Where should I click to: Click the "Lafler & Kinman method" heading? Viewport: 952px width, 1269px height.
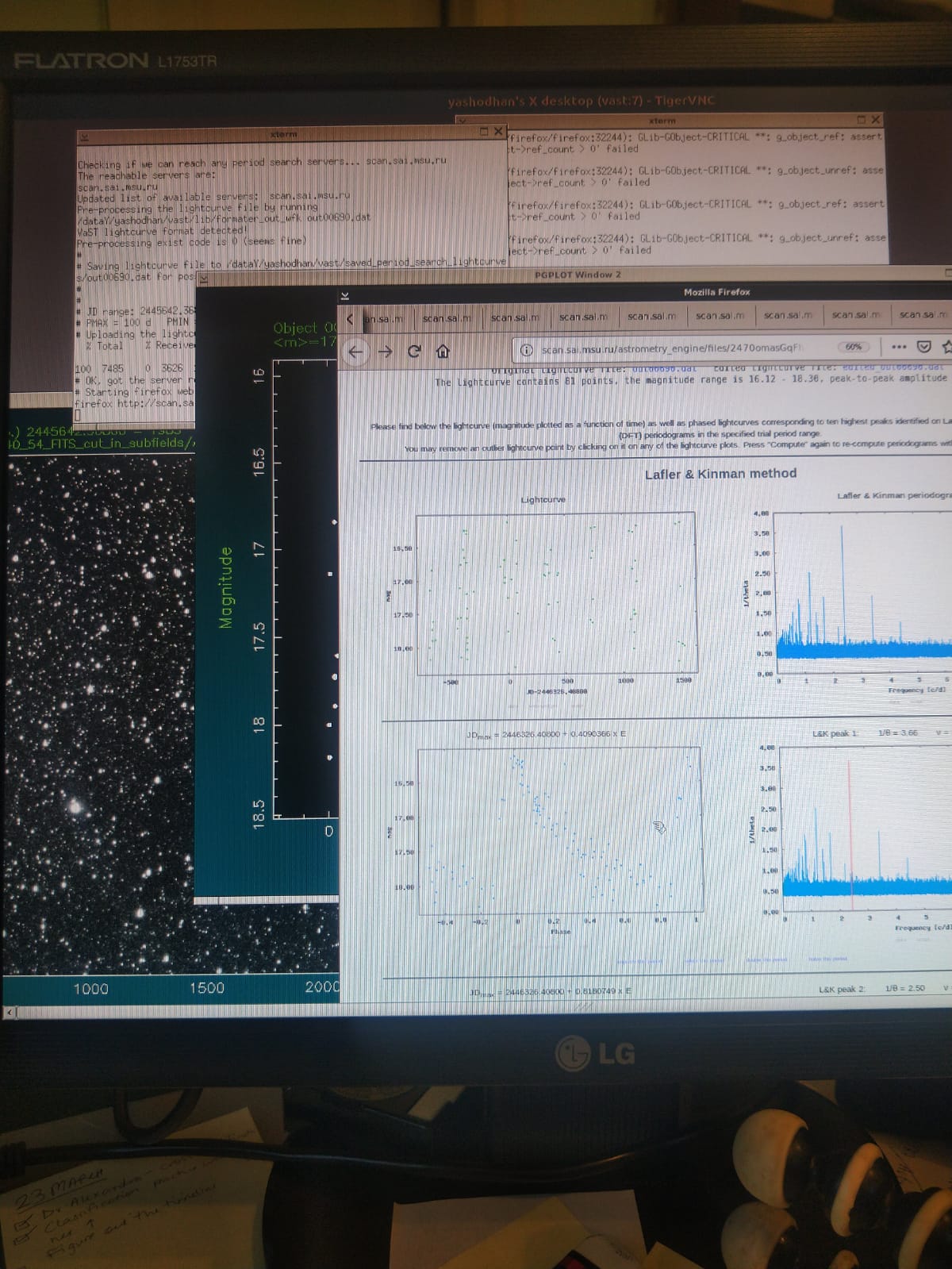[x=720, y=474]
